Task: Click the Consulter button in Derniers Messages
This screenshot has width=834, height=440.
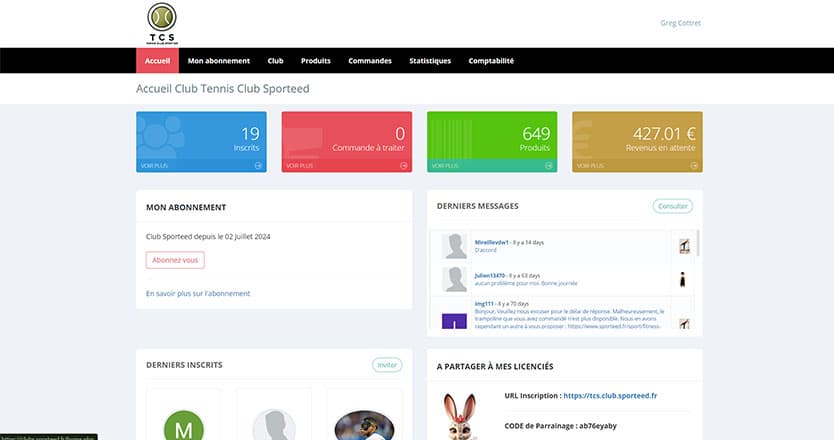Action: point(672,206)
